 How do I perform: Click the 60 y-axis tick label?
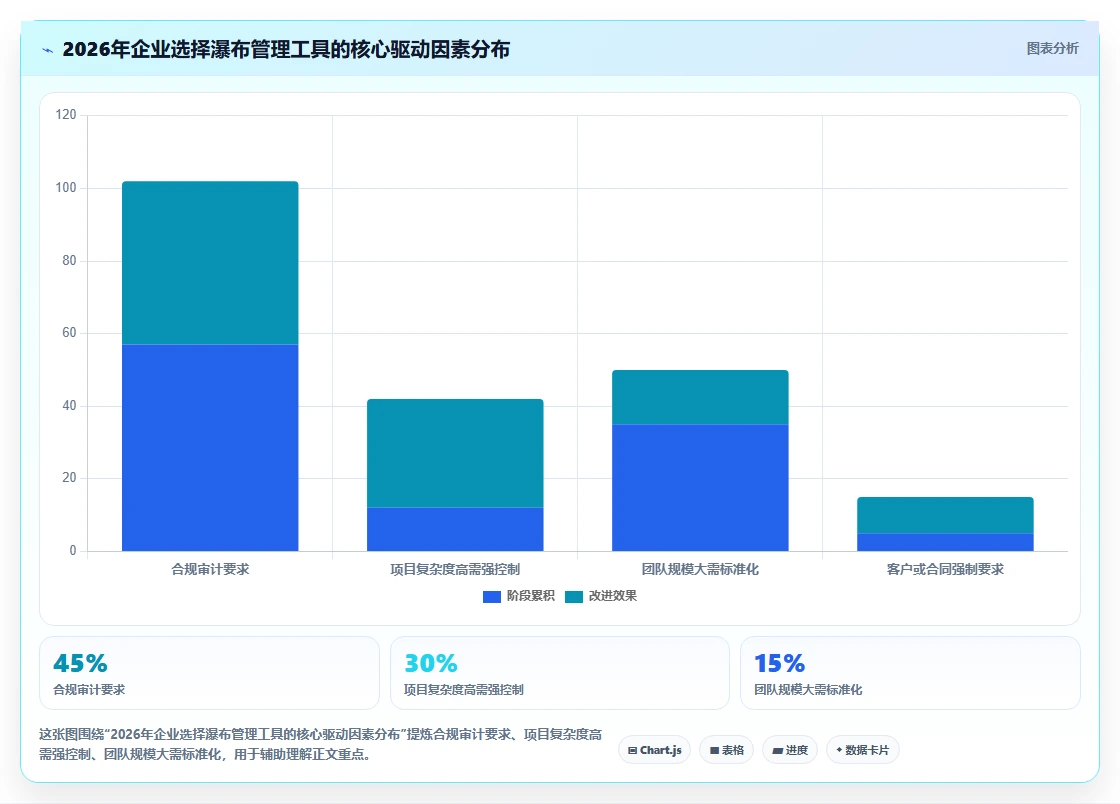(x=69, y=333)
